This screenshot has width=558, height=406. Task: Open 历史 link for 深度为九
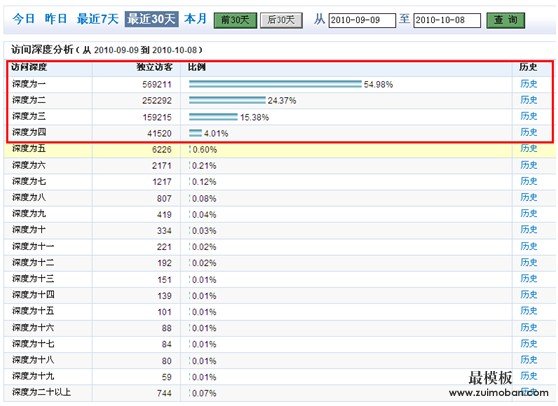pos(528,213)
